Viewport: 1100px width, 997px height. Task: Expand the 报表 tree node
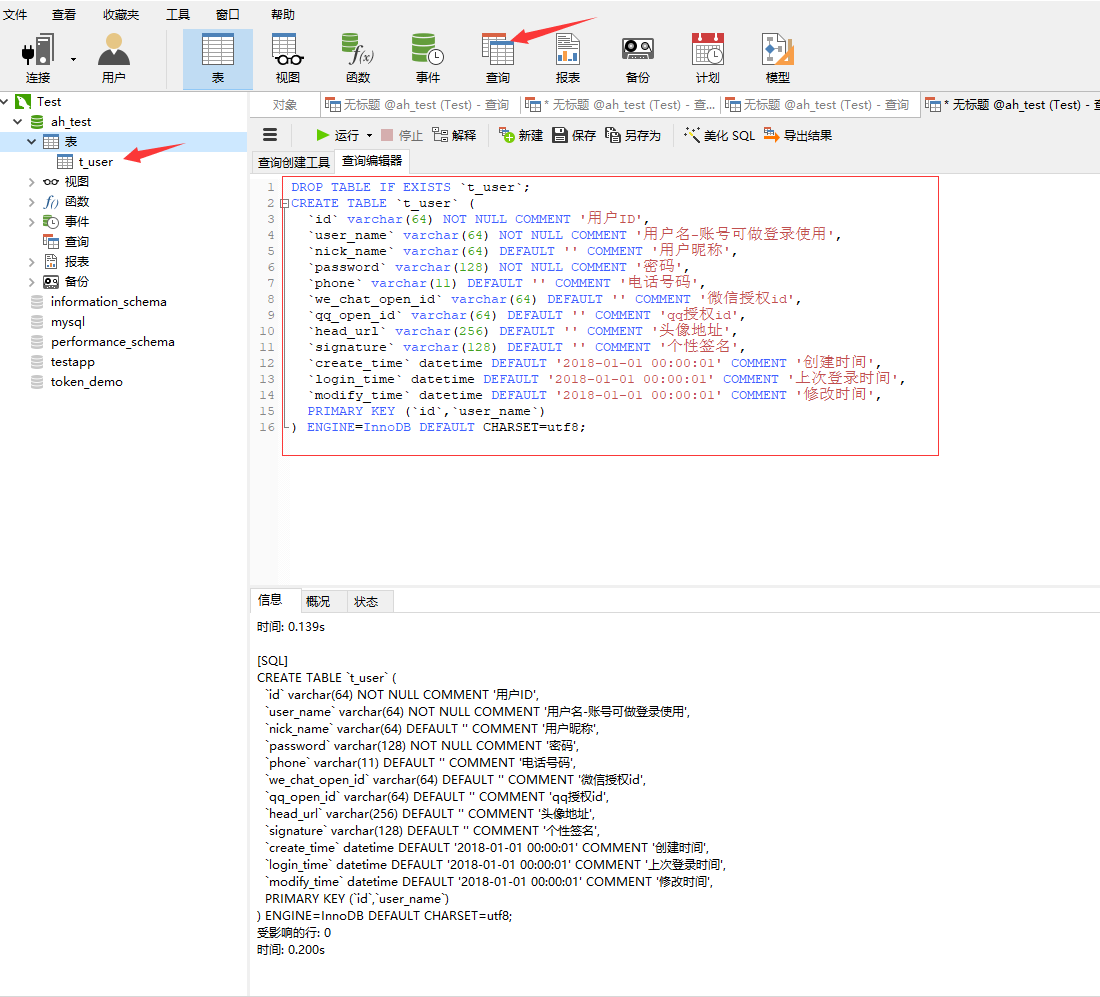pos(32,262)
